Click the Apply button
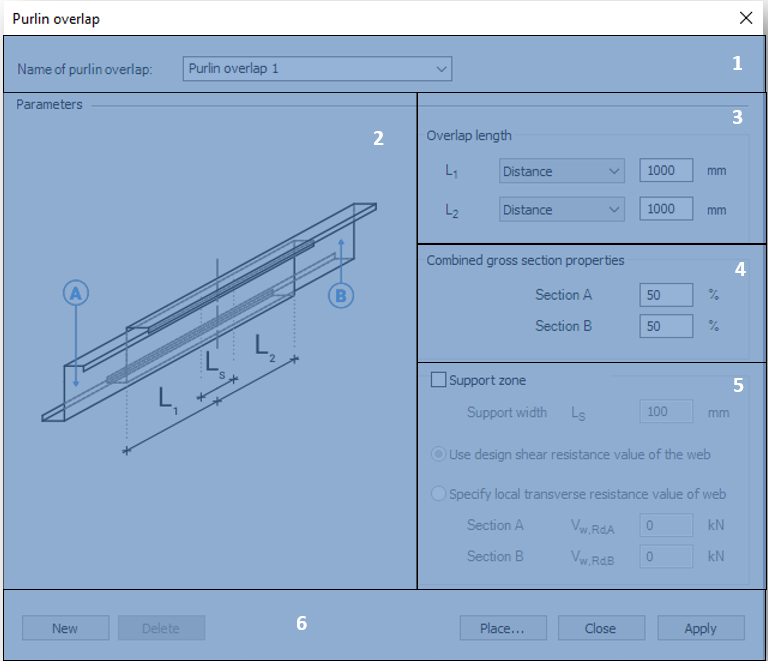Image resolution: width=768 pixels, height=661 pixels. [x=701, y=628]
